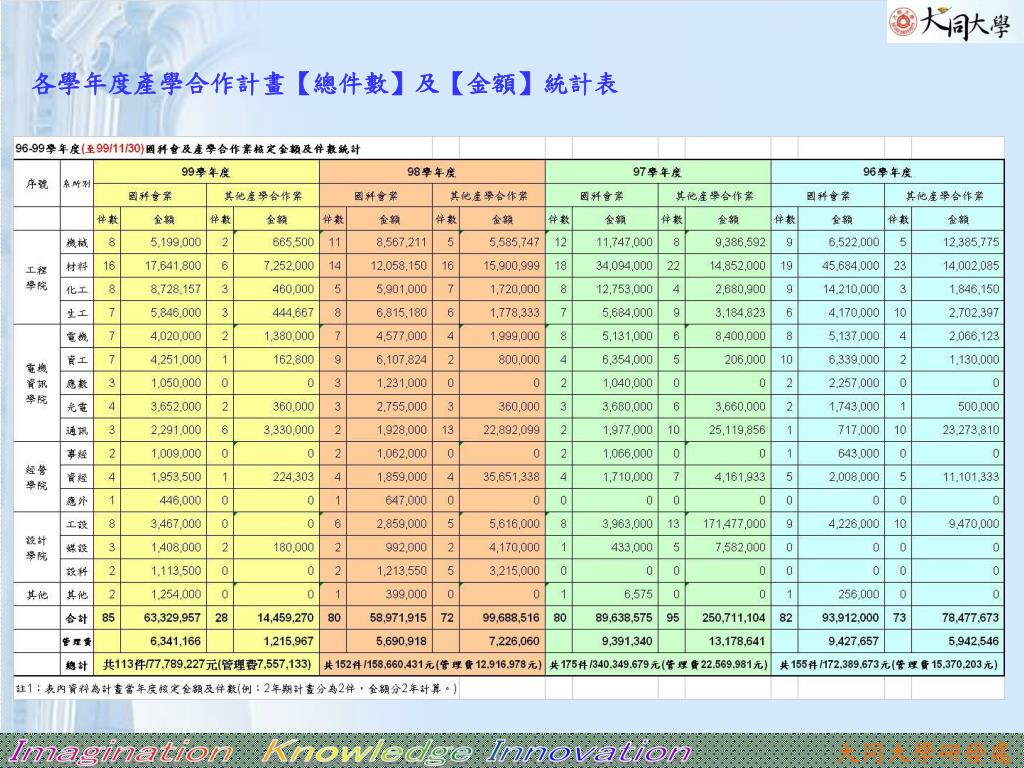
Task: Select cell value 22,892,099
Action: click(511, 430)
